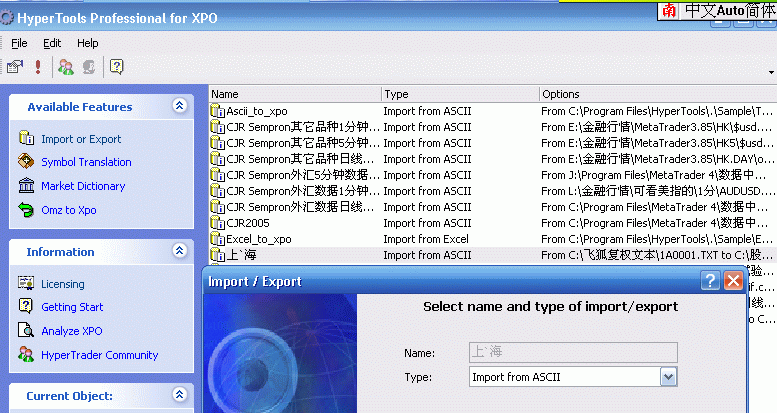Click the disabled Name field in dialog
Screen dimensions: 777x413
(573, 352)
